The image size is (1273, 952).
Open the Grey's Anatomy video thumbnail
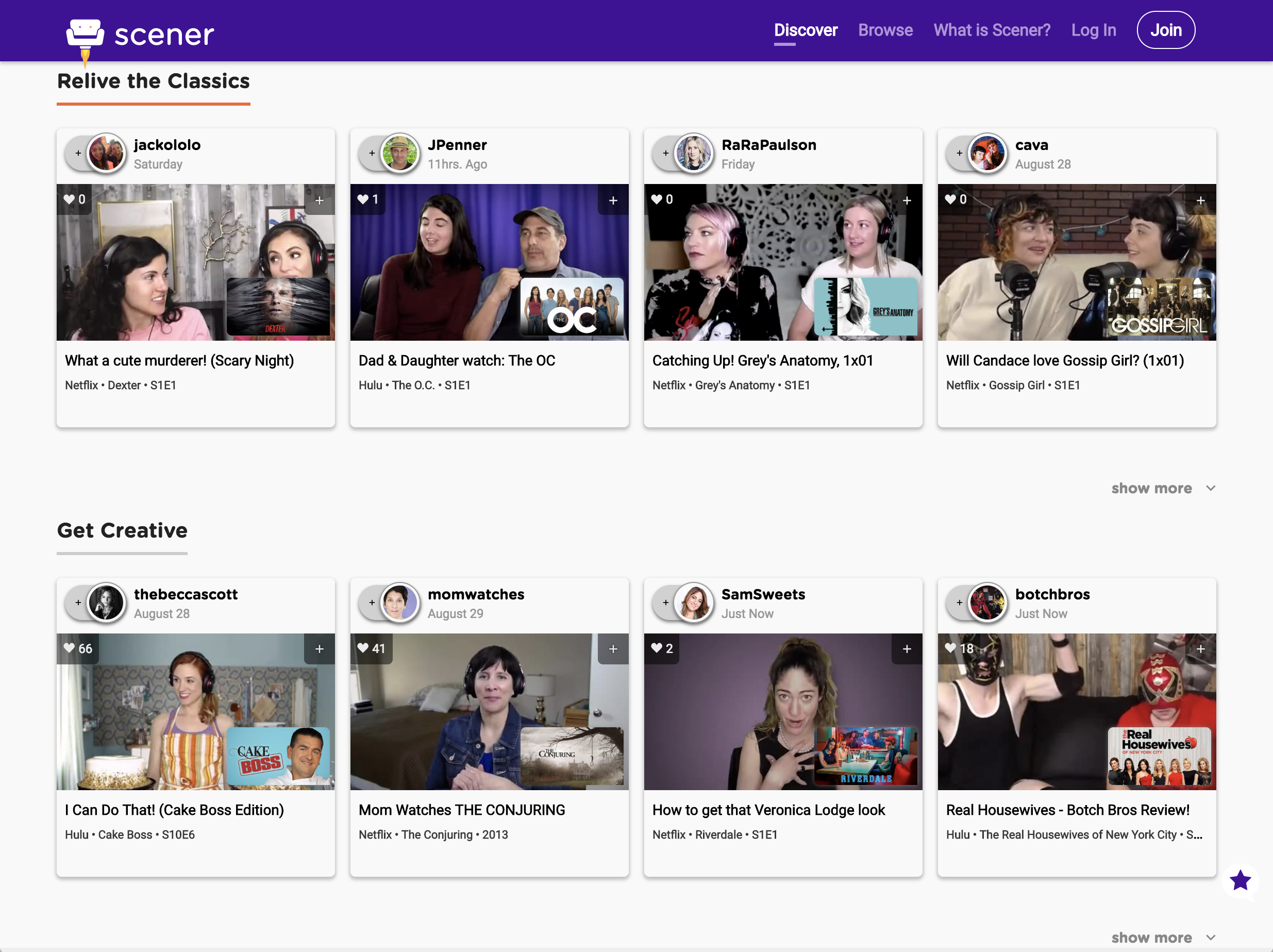point(783,262)
